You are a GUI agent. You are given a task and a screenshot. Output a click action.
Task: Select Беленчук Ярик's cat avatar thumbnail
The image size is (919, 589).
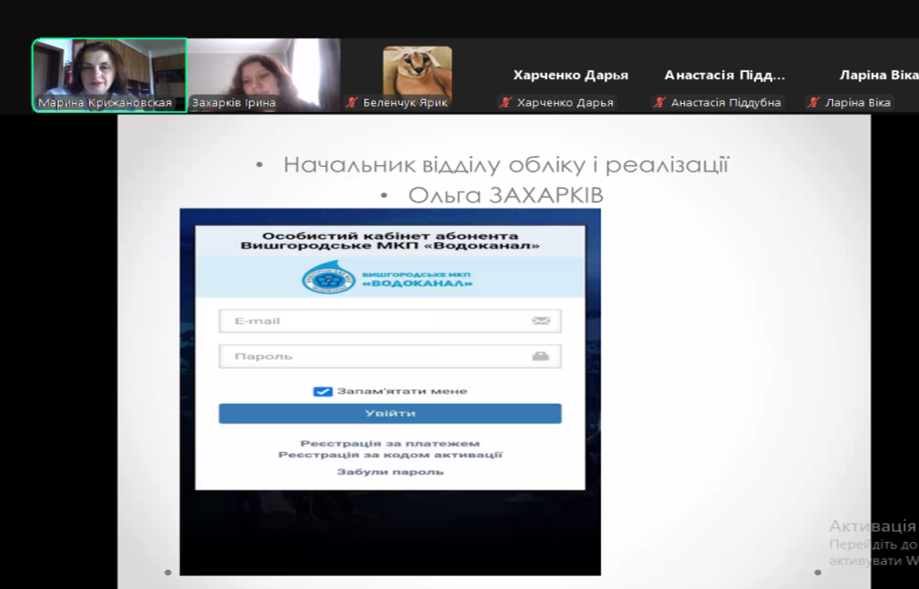point(417,70)
